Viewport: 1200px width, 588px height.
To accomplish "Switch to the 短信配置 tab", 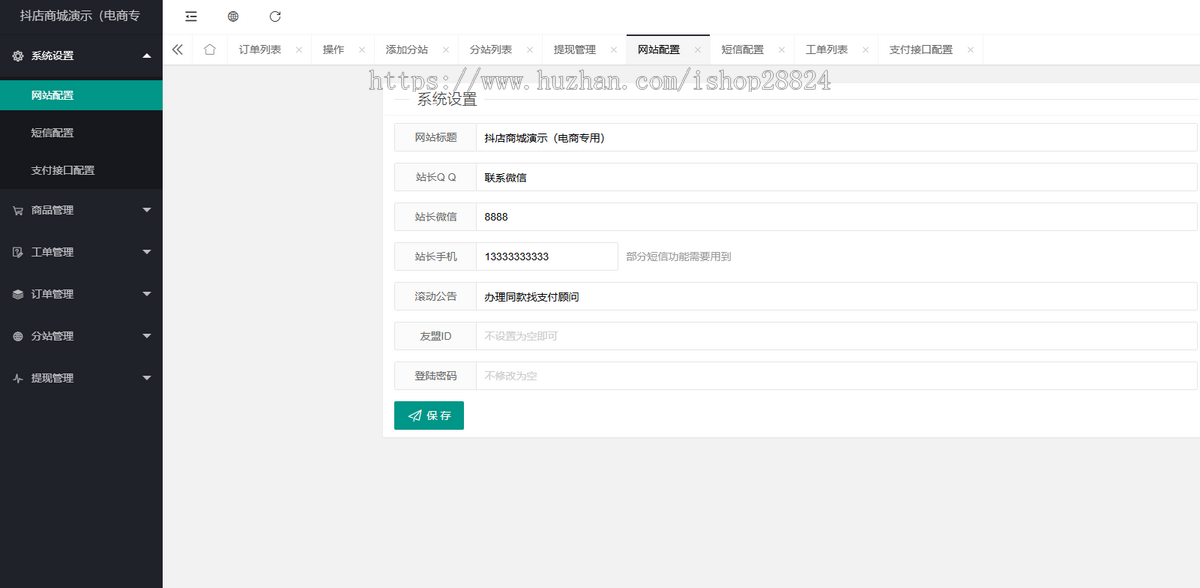I will pyautogui.click(x=742, y=50).
